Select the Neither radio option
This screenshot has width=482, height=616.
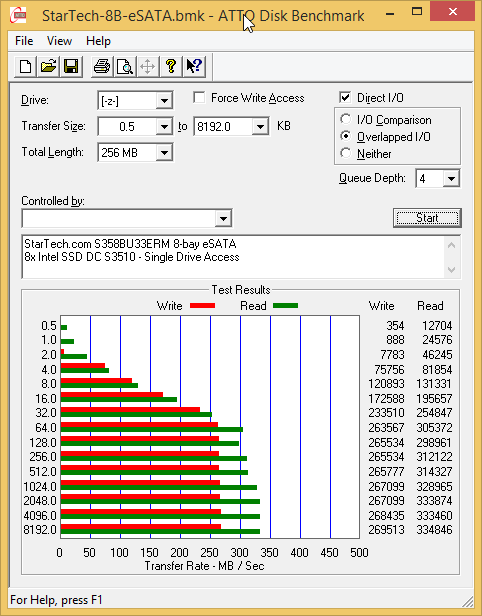(346, 153)
